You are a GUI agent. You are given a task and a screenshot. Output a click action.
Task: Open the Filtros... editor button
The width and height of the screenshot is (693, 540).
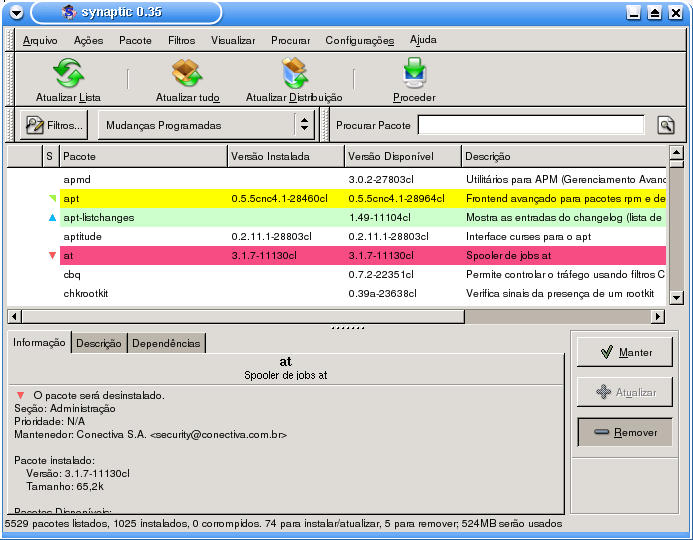(54, 125)
